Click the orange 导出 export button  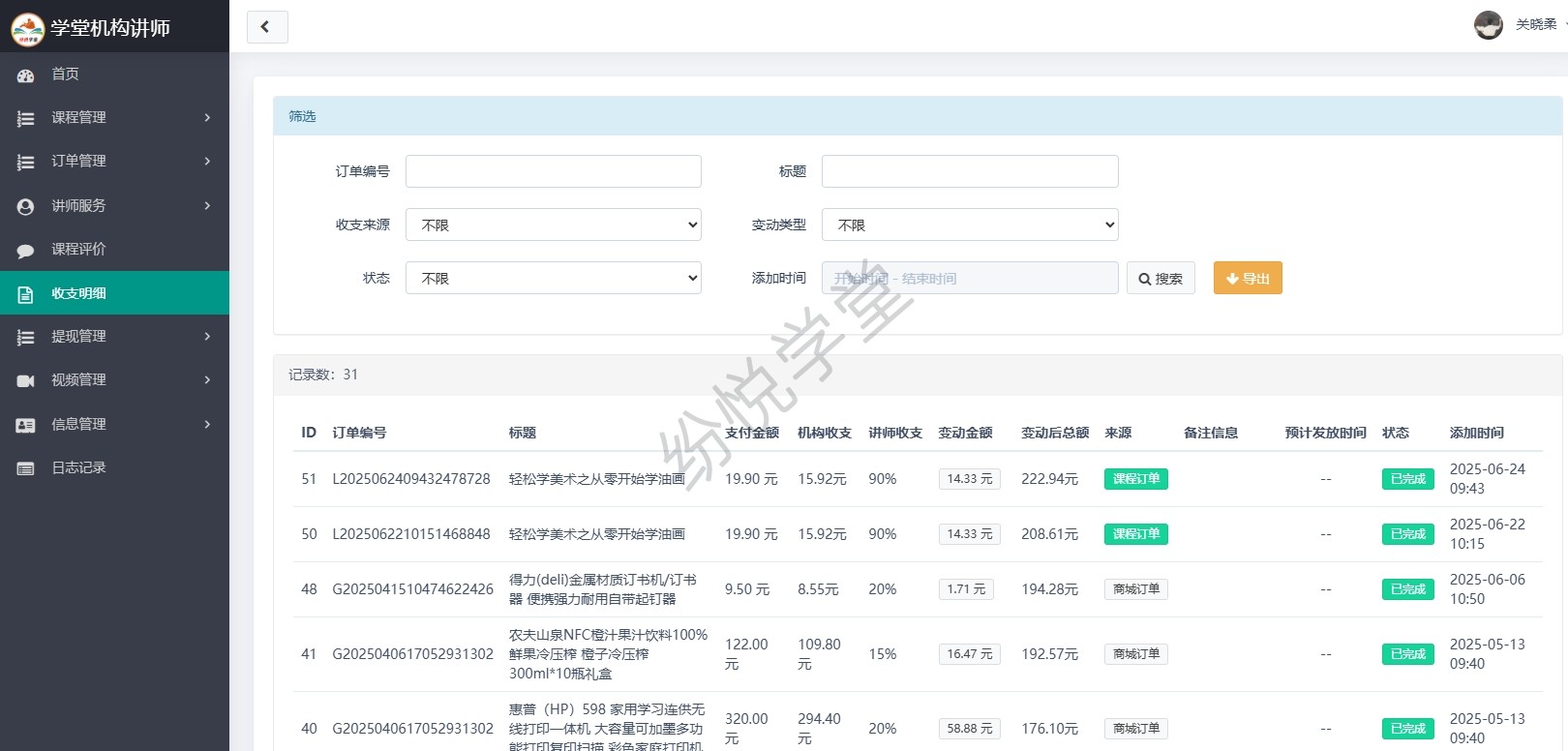tap(1247, 278)
